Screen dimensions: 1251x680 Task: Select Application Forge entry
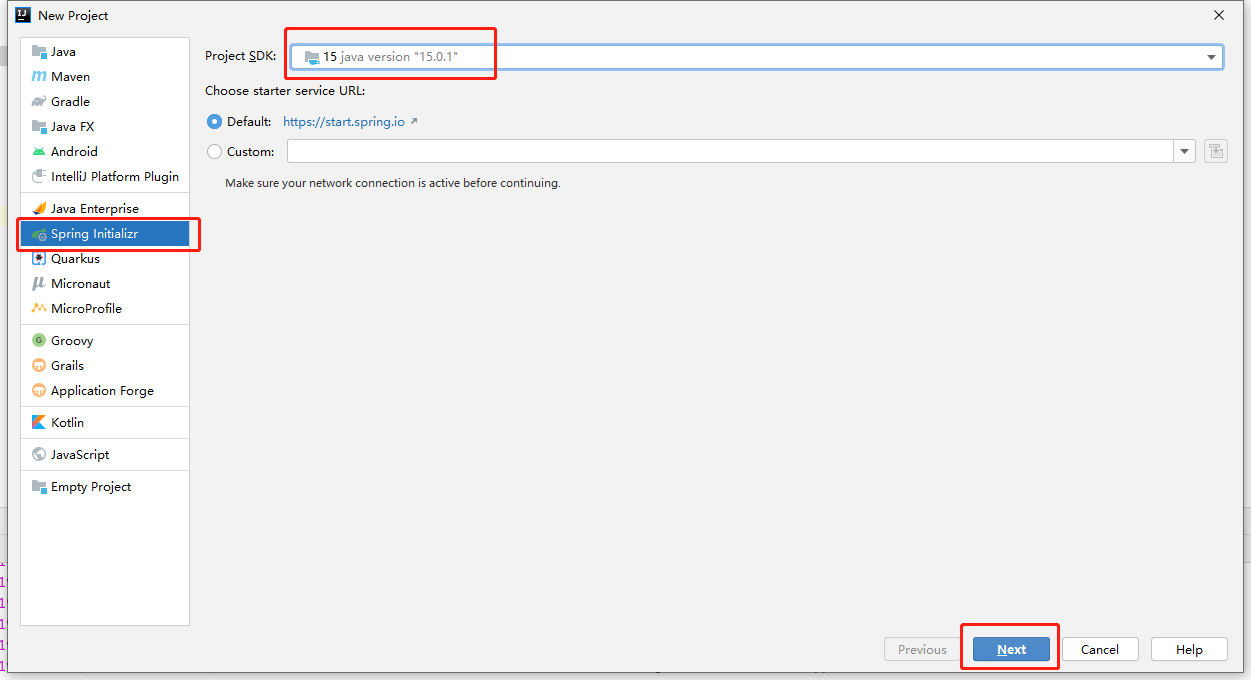(x=105, y=391)
